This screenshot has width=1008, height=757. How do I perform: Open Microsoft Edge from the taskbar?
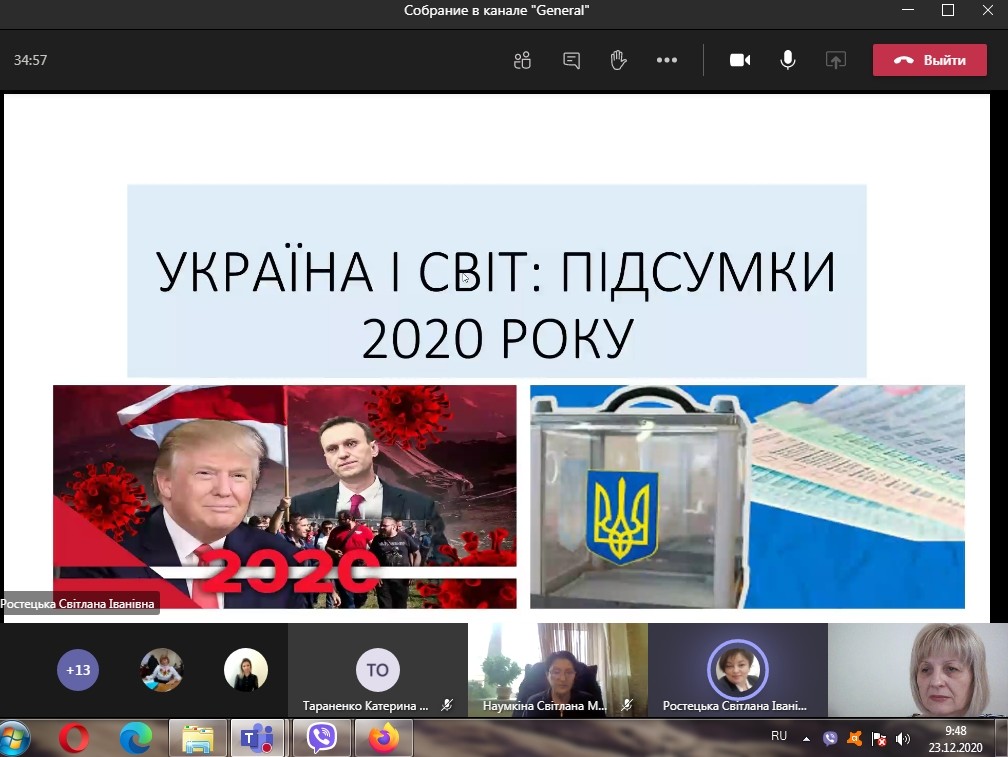tap(136, 738)
